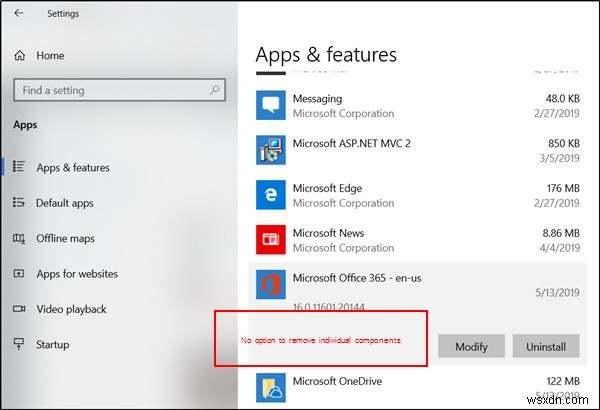Click the Microsoft OneDrive app icon
This screenshot has height=410, width=600.
pos(270,388)
